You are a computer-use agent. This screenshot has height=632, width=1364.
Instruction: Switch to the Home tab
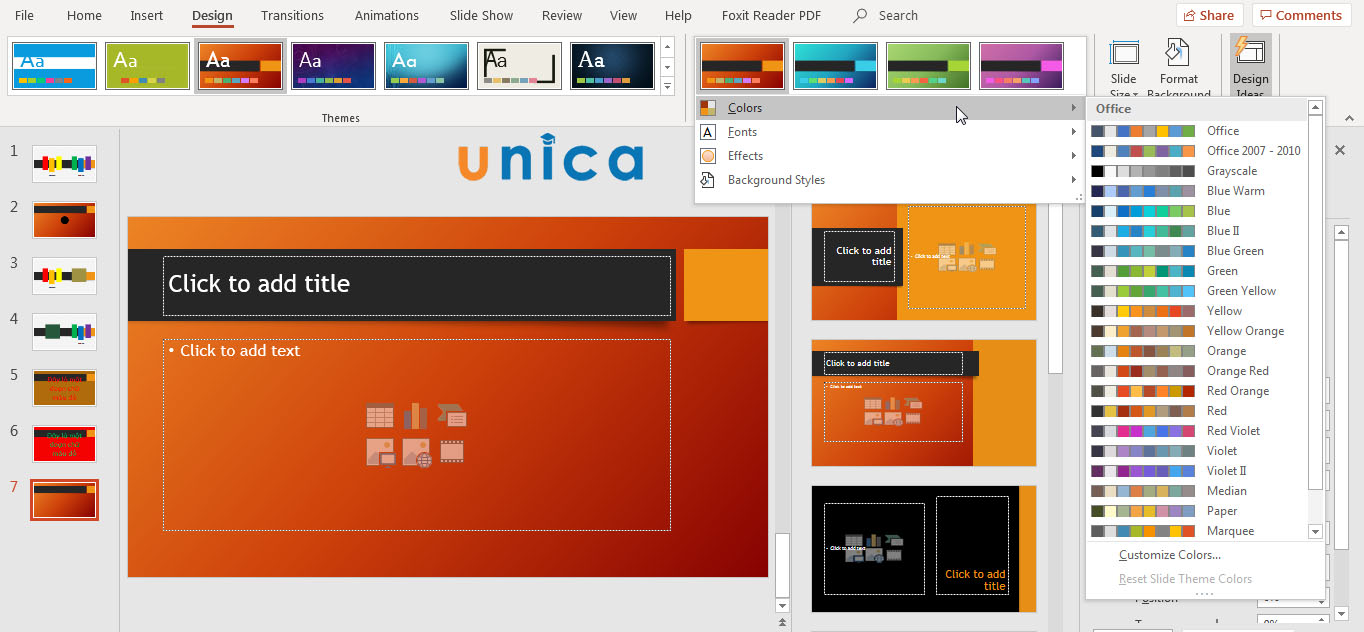point(84,16)
